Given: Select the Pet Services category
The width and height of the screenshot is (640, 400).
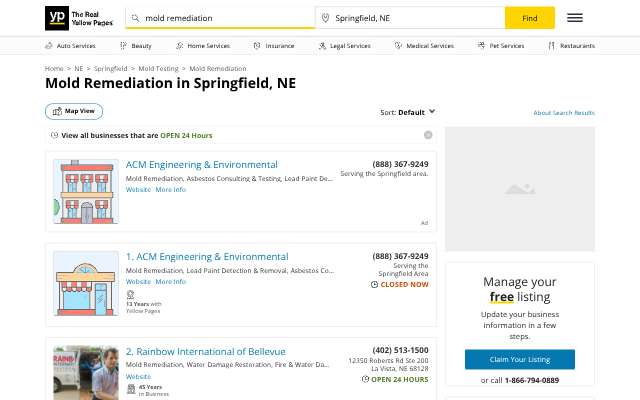Looking at the screenshot, I should click(x=501, y=46).
